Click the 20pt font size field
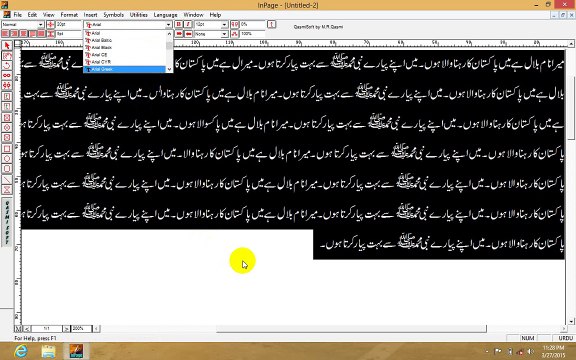 (x=68, y=24)
